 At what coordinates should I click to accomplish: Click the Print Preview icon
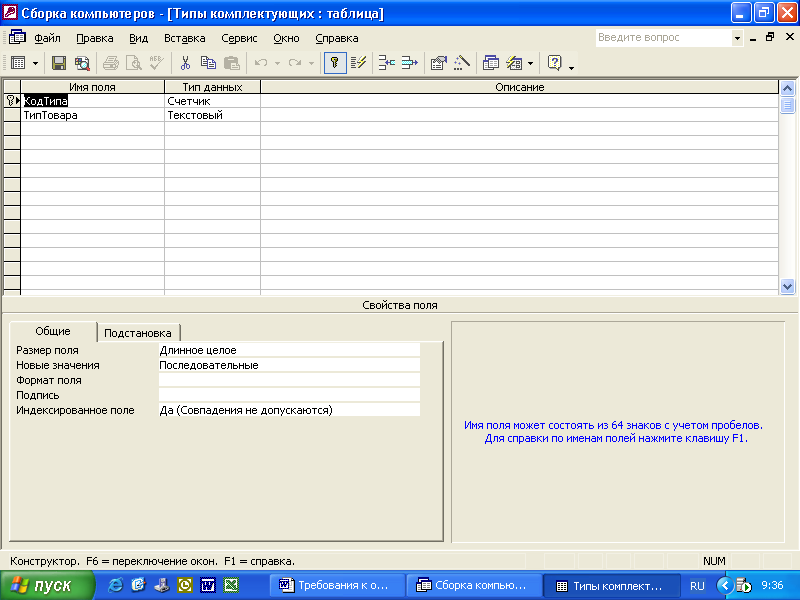click(134, 63)
